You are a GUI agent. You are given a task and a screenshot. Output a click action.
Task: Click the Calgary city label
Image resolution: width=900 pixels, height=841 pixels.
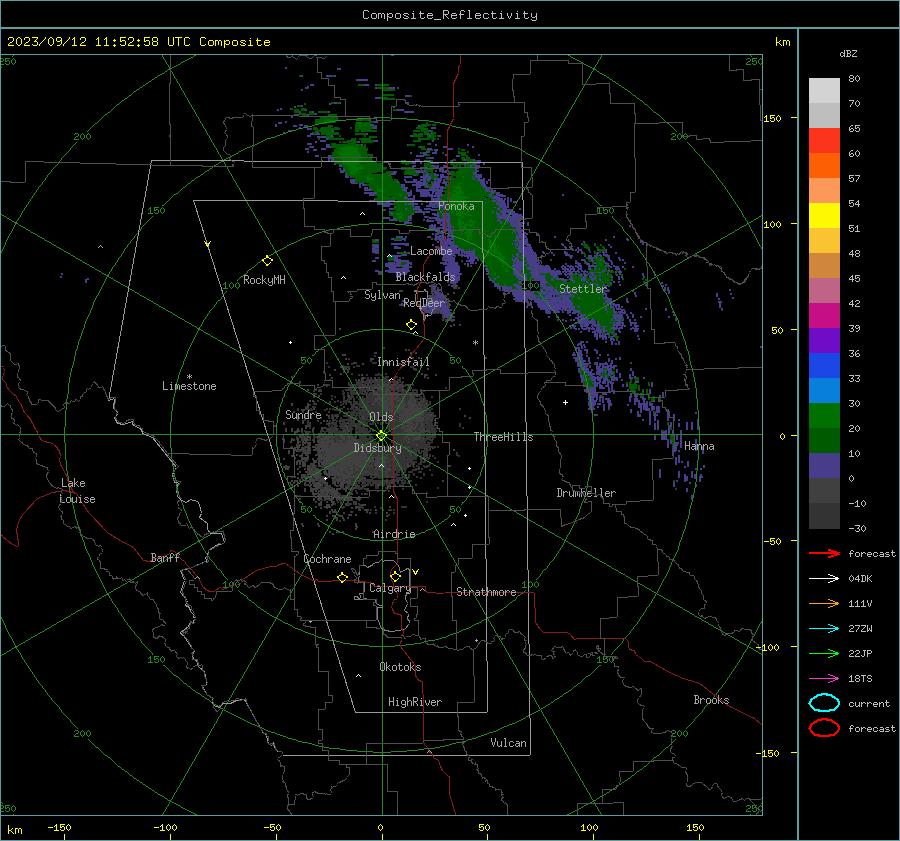pyautogui.click(x=390, y=588)
